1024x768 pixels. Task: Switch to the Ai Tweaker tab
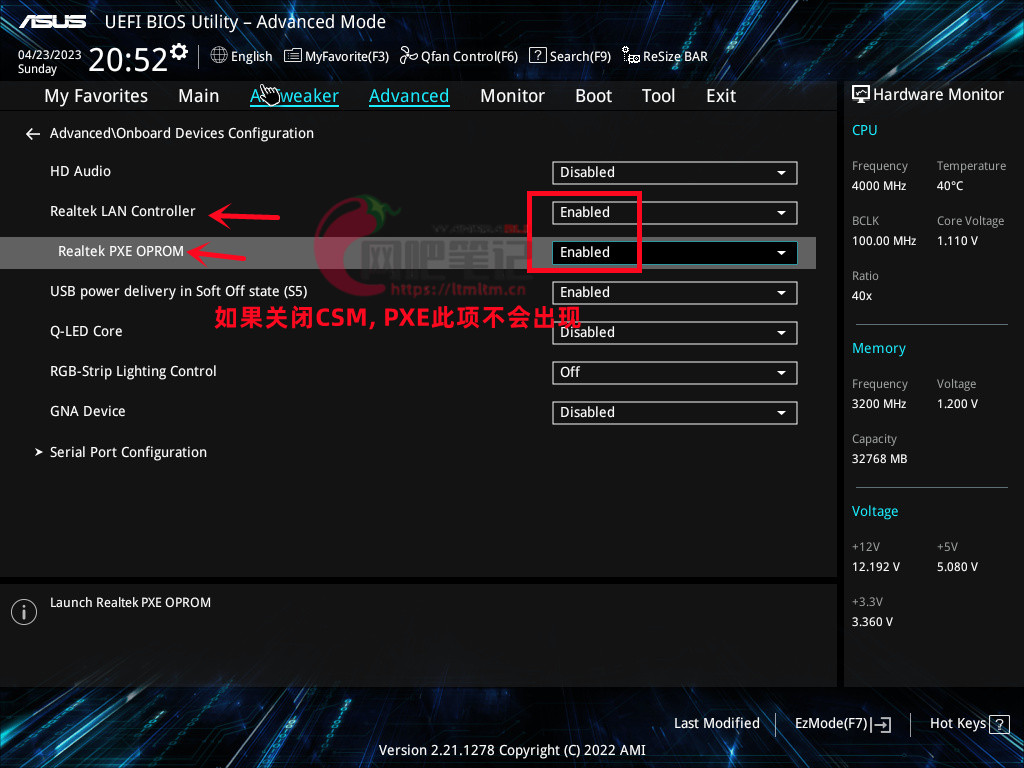tap(295, 96)
